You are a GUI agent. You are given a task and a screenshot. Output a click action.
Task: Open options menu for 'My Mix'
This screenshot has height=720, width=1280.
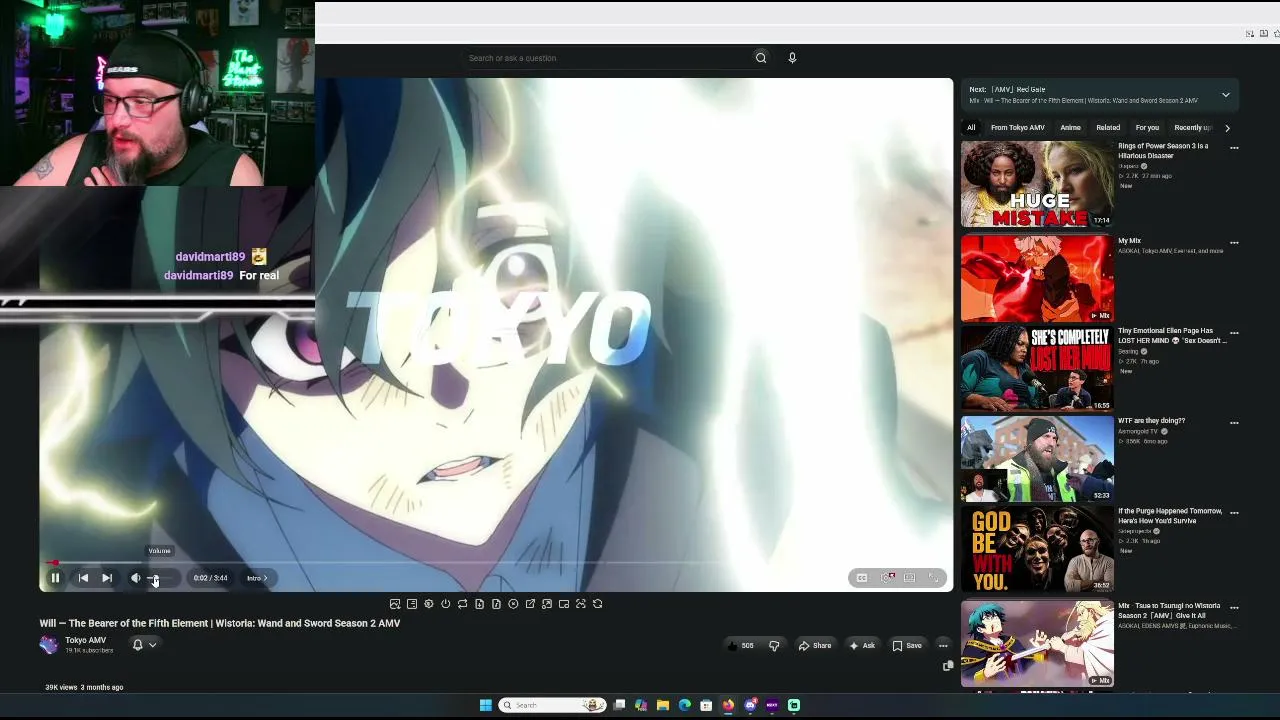tap(1234, 243)
